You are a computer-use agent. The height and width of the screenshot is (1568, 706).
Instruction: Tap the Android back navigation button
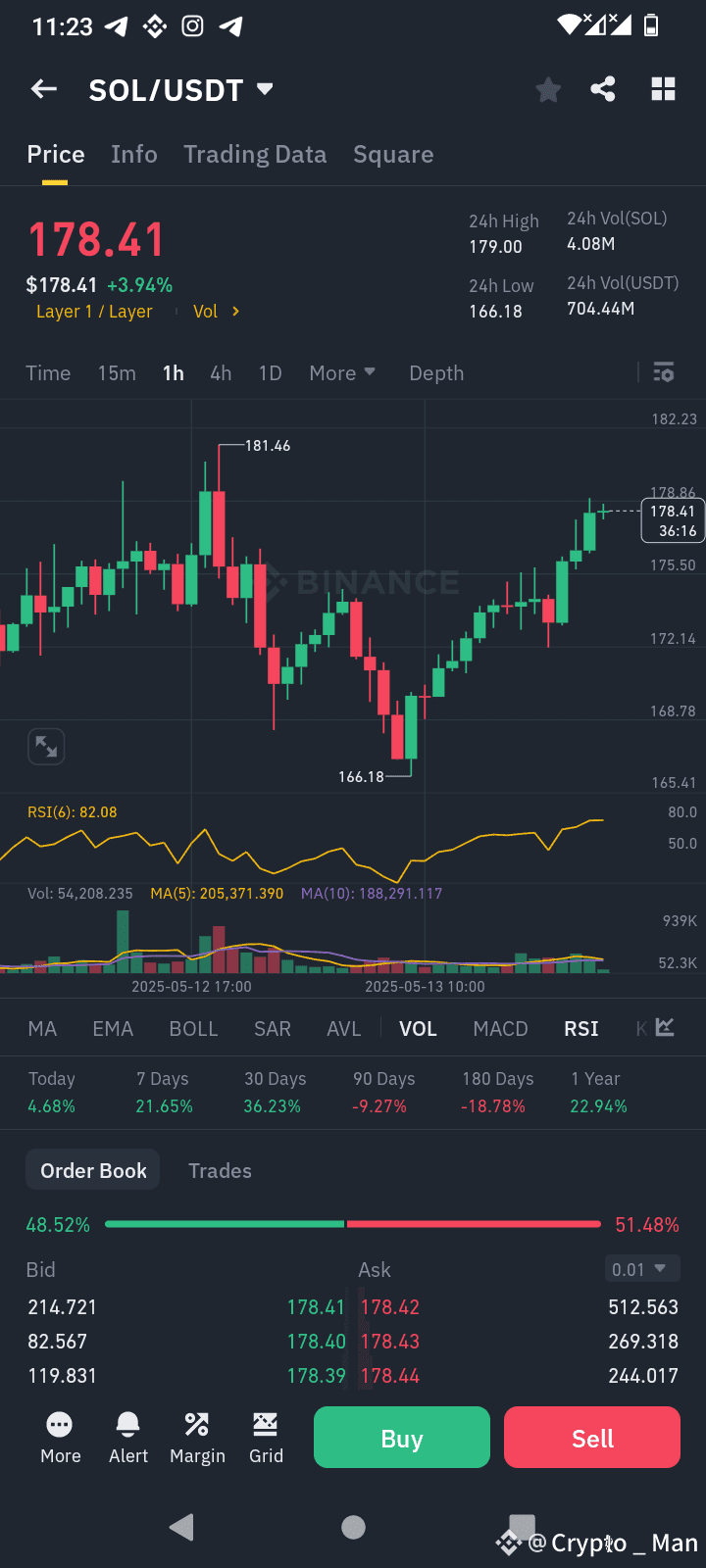point(182,1527)
